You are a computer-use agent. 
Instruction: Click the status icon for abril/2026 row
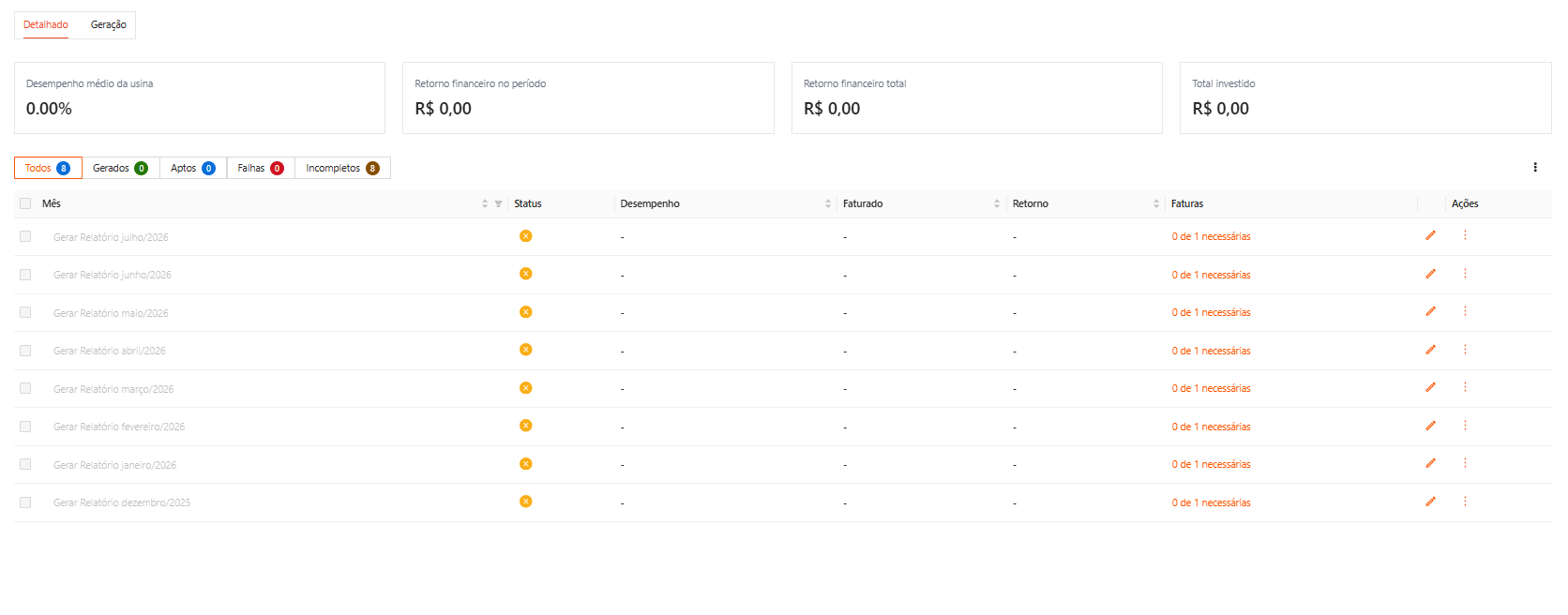[x=526, y=350]
